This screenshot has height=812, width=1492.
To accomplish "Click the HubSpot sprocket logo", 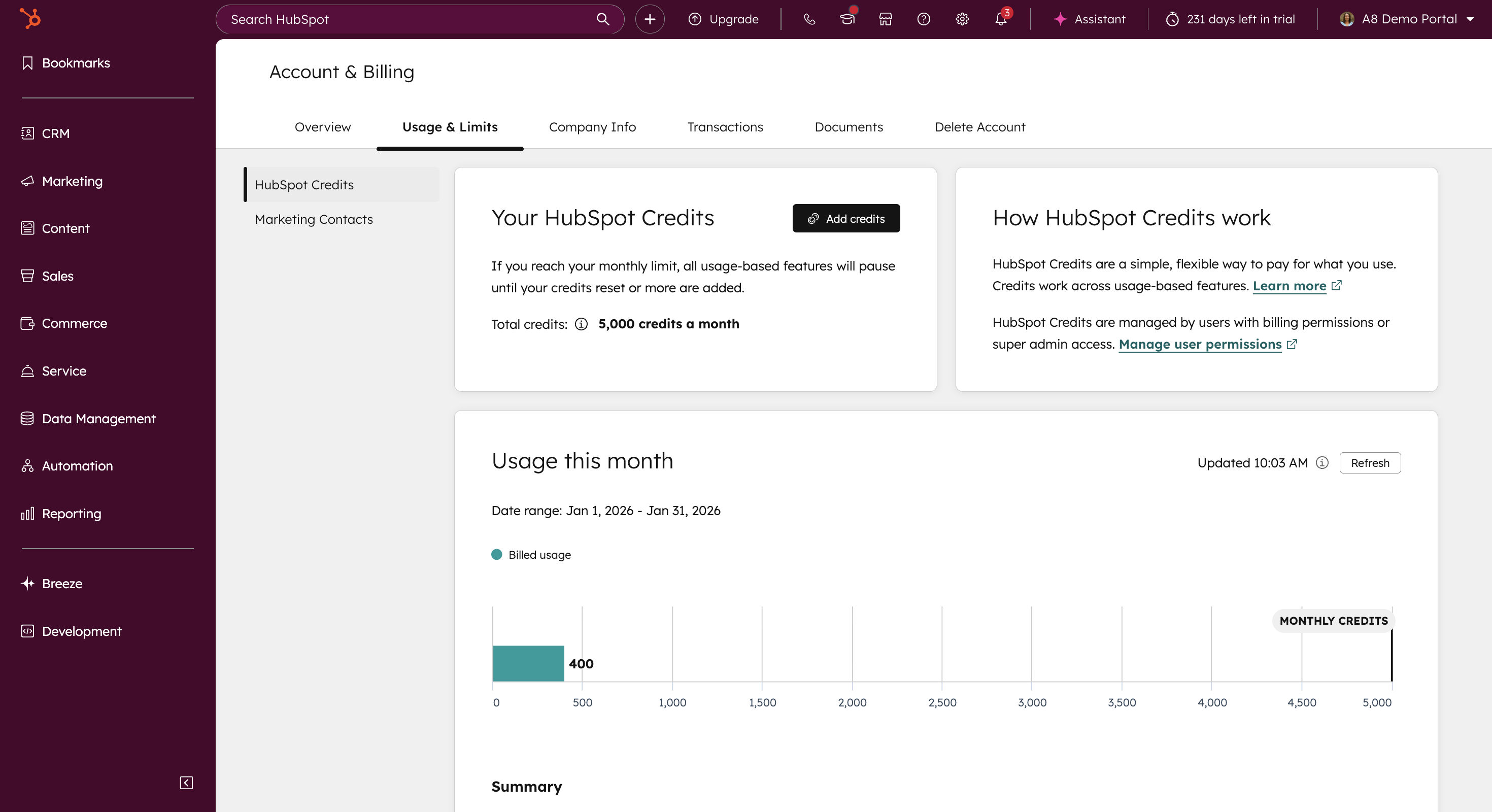I will click(30, 19).
